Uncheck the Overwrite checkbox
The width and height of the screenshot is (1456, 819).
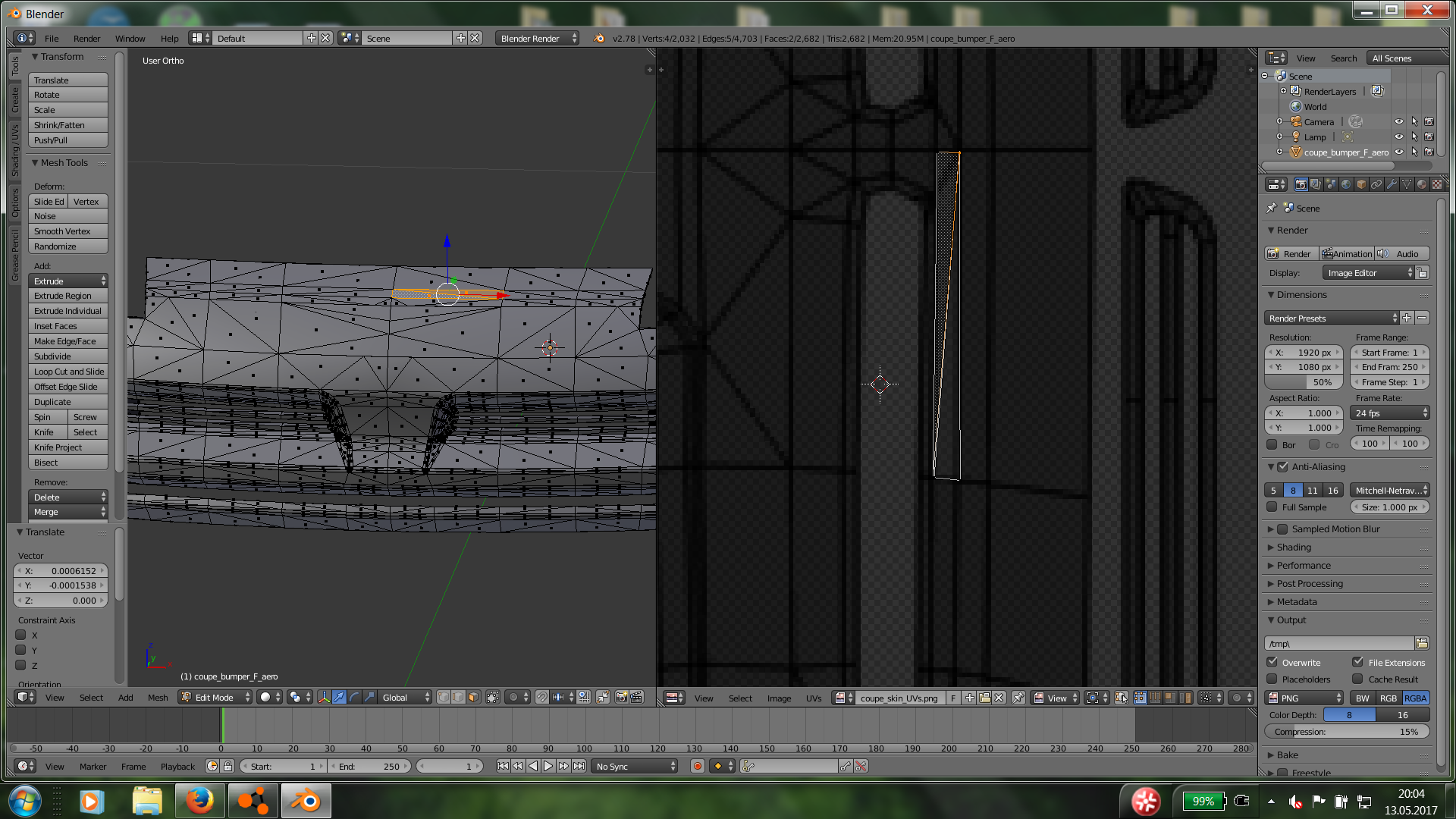point(1272,662)
